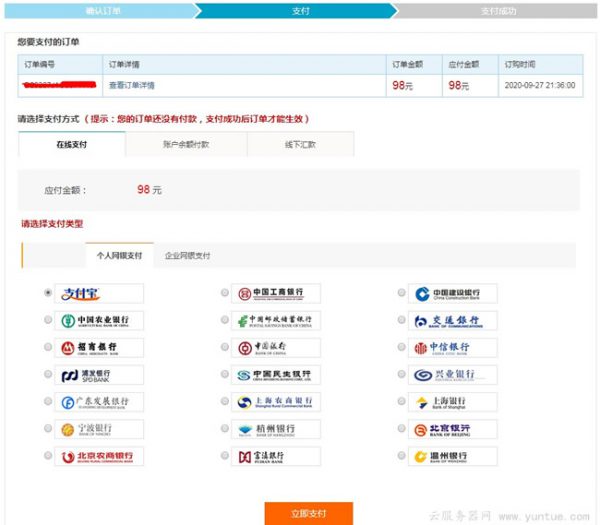Image resolution: width=600 pixels, height=525 pixels.
Task: Switch to 账户余额付款 tab
Action: (x=186, y=144)
